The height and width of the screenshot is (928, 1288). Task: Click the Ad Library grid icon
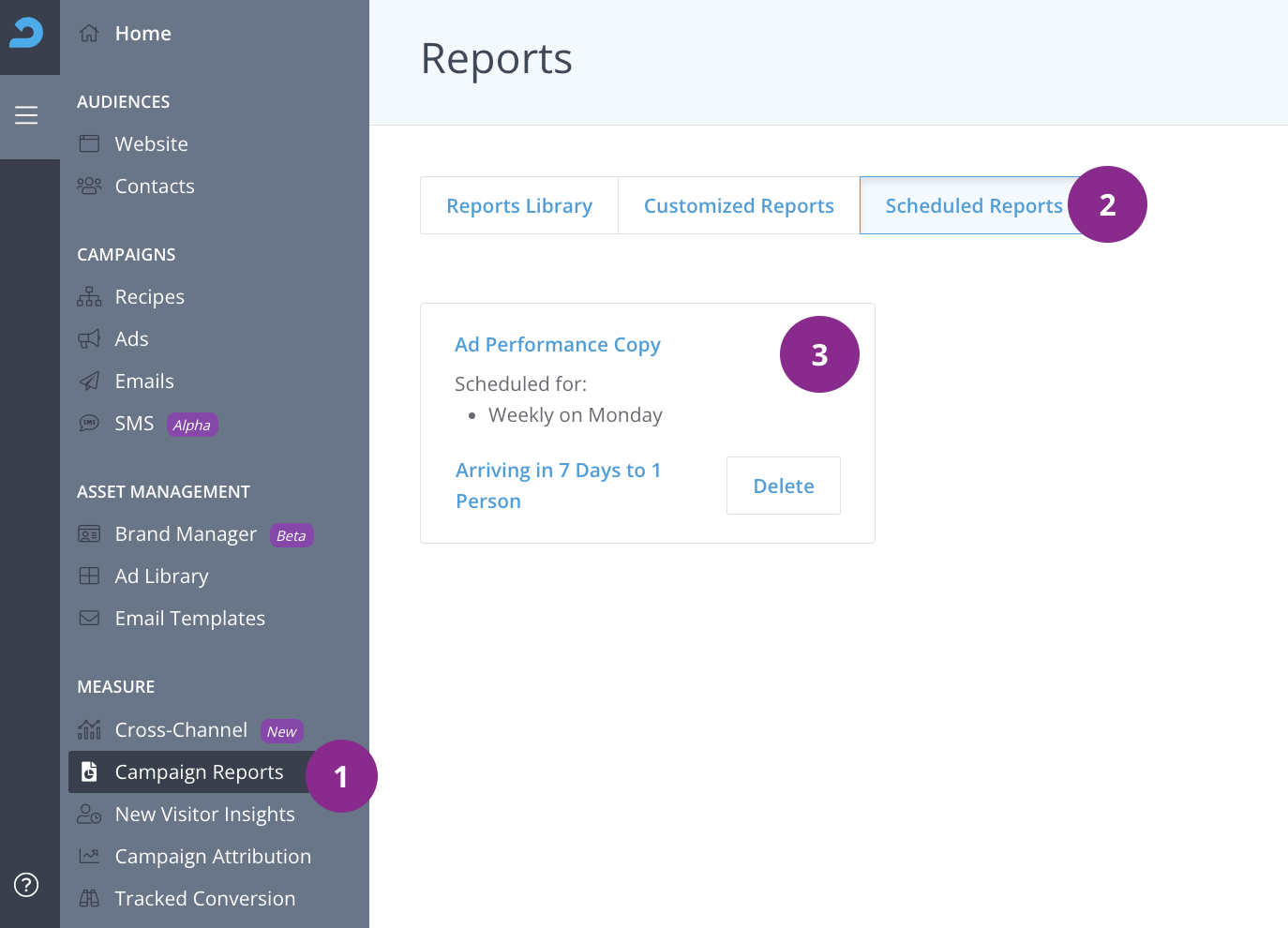(x=89, y=576)
